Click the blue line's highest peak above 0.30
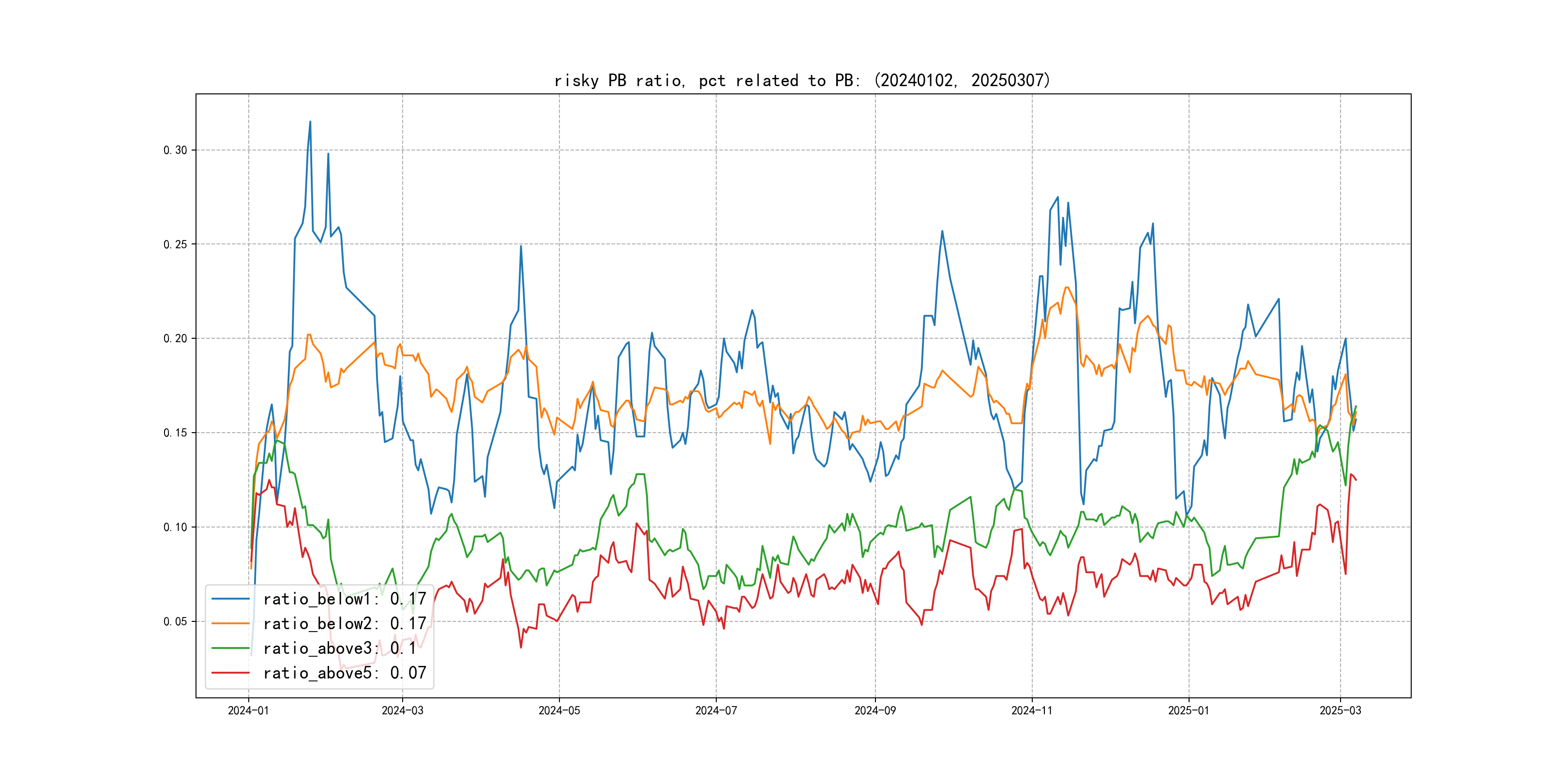 (310, 122)
